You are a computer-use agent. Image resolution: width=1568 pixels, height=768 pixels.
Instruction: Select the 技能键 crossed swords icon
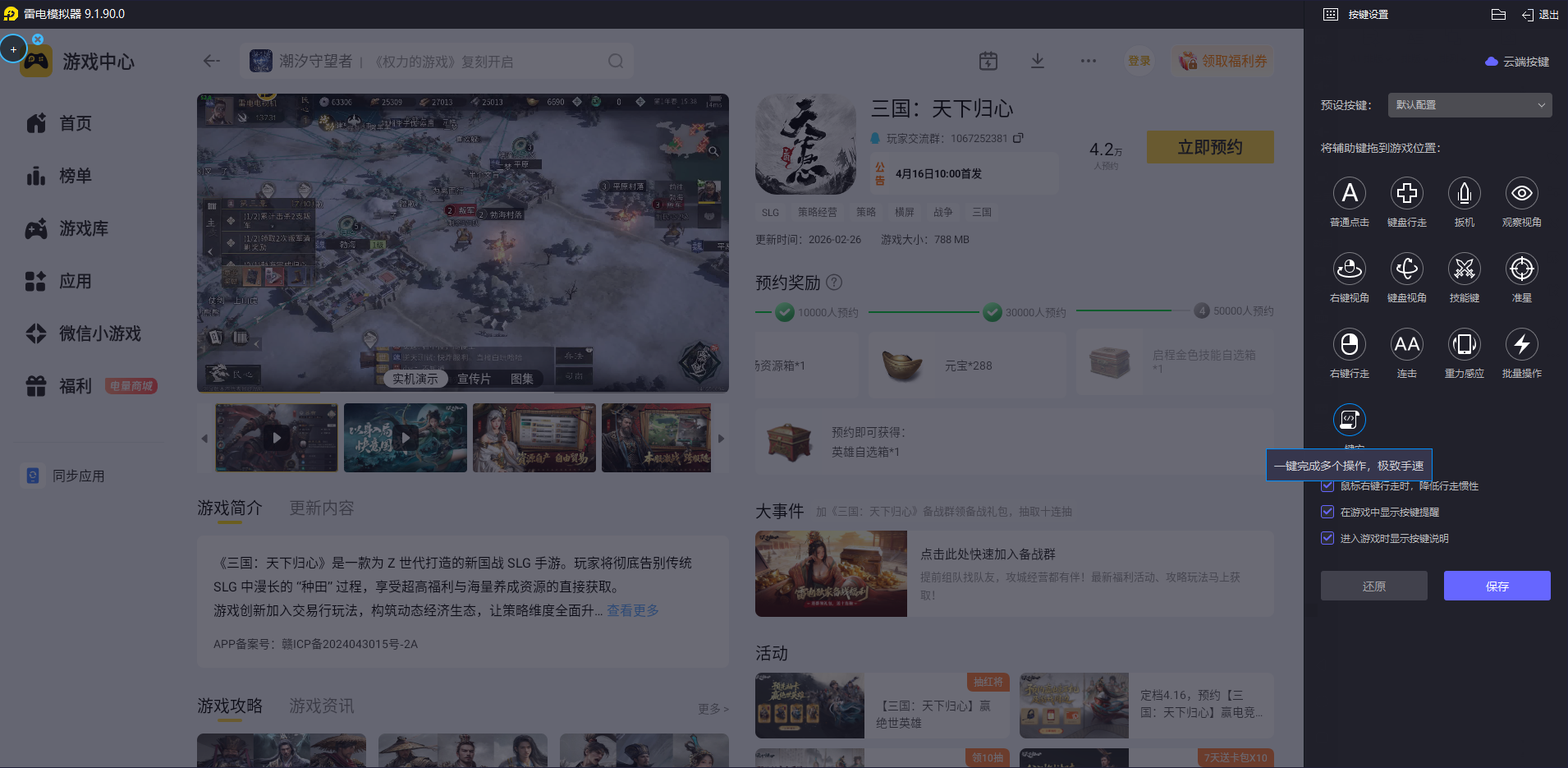(x=1464, y=269)
